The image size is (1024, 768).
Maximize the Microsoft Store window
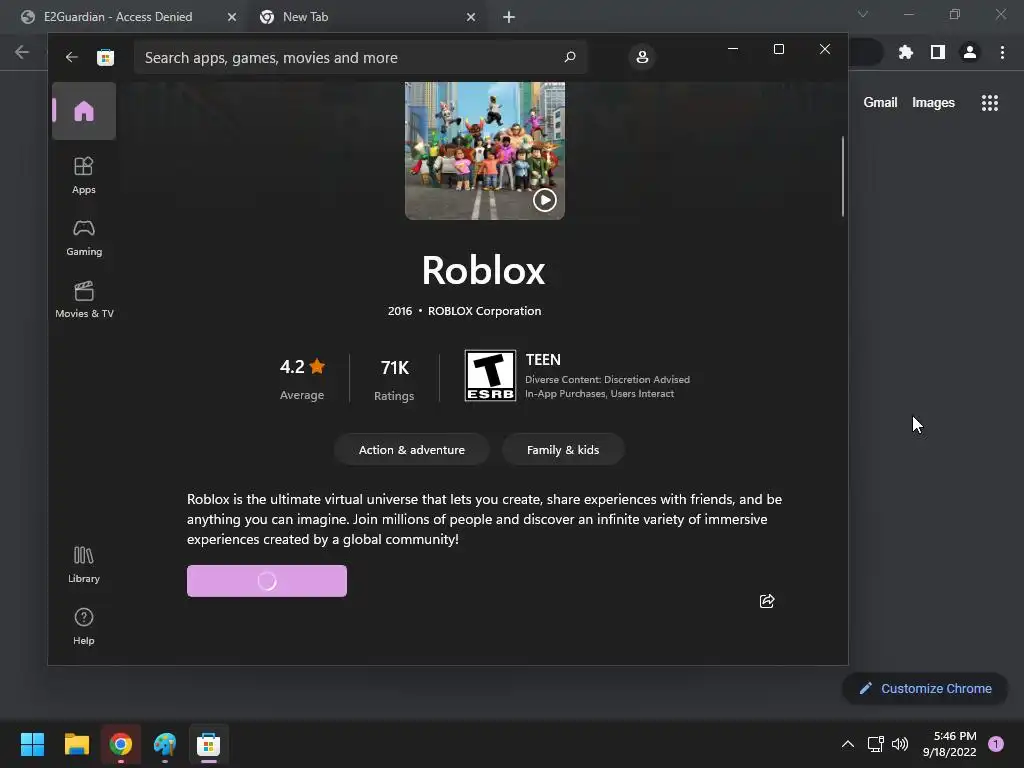tap(778, 49)
